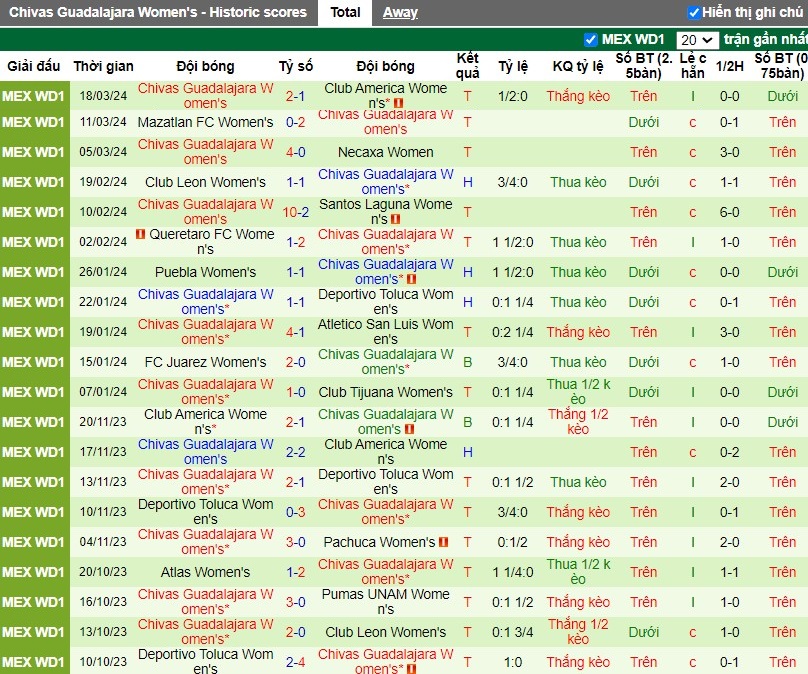This screenshot has height=674, width=808.
Task: Click odds value 1 1/4:0 in Atlas row
Action: click(513, 572)
